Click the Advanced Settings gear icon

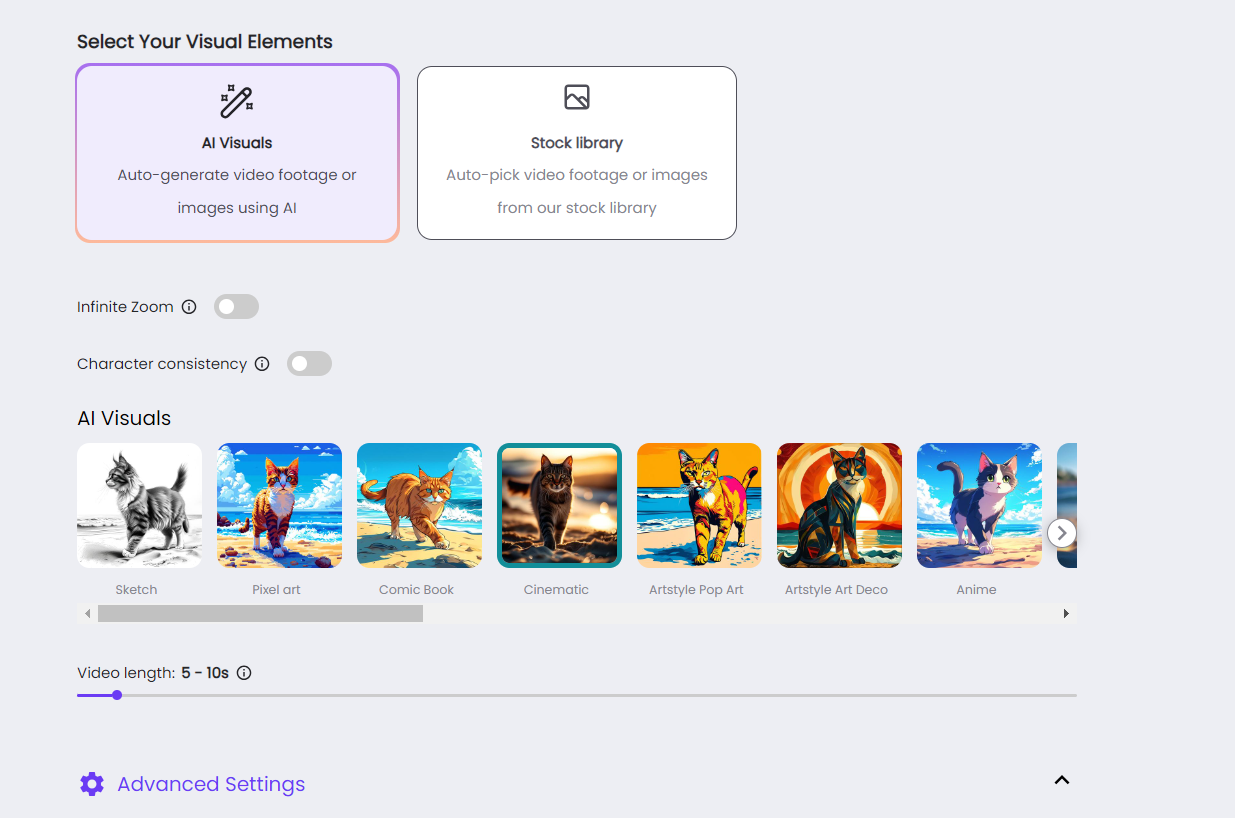coord(92,784)
